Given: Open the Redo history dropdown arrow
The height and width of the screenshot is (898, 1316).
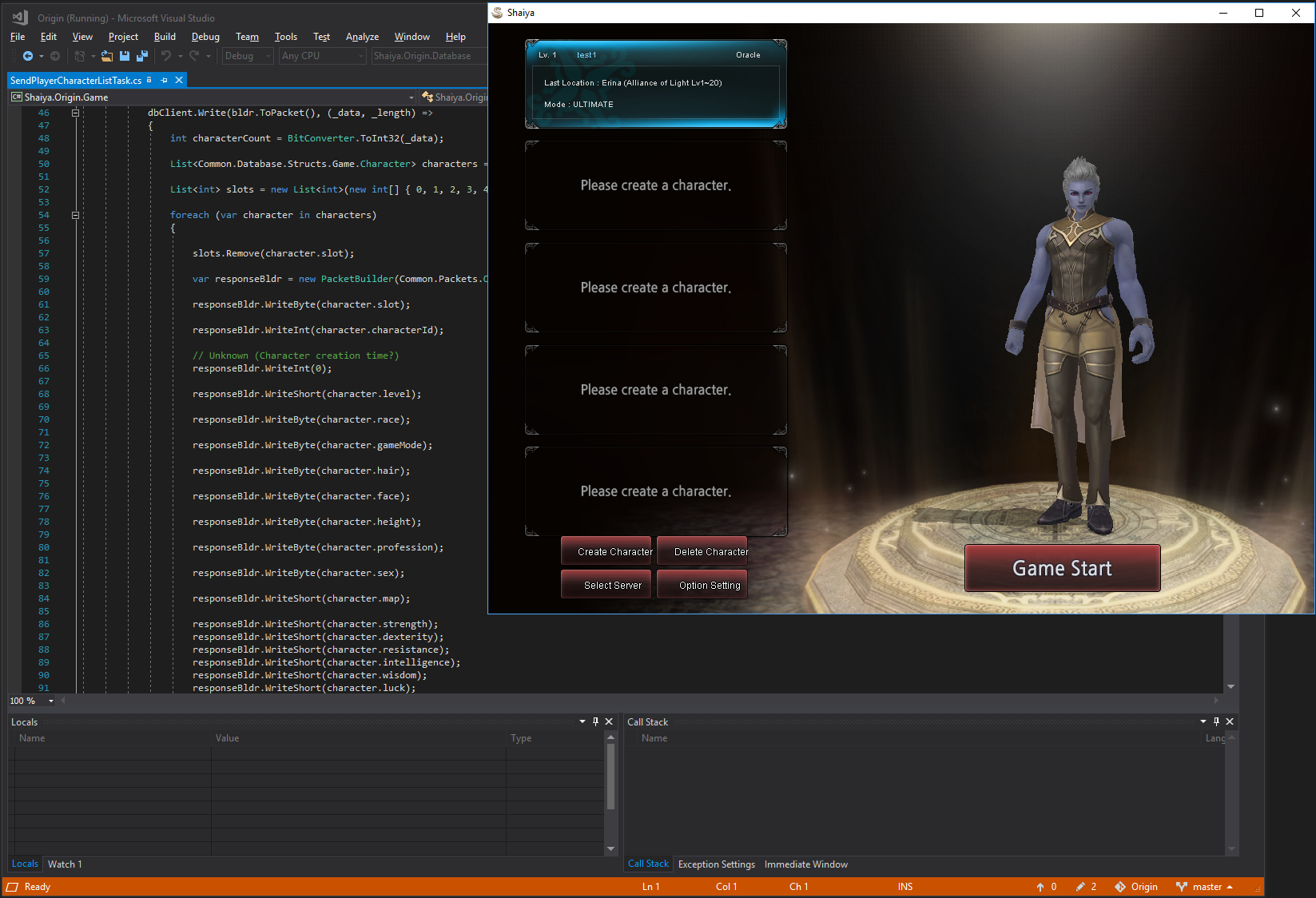Looking at the screenshot, I should [x=209, y=56].
